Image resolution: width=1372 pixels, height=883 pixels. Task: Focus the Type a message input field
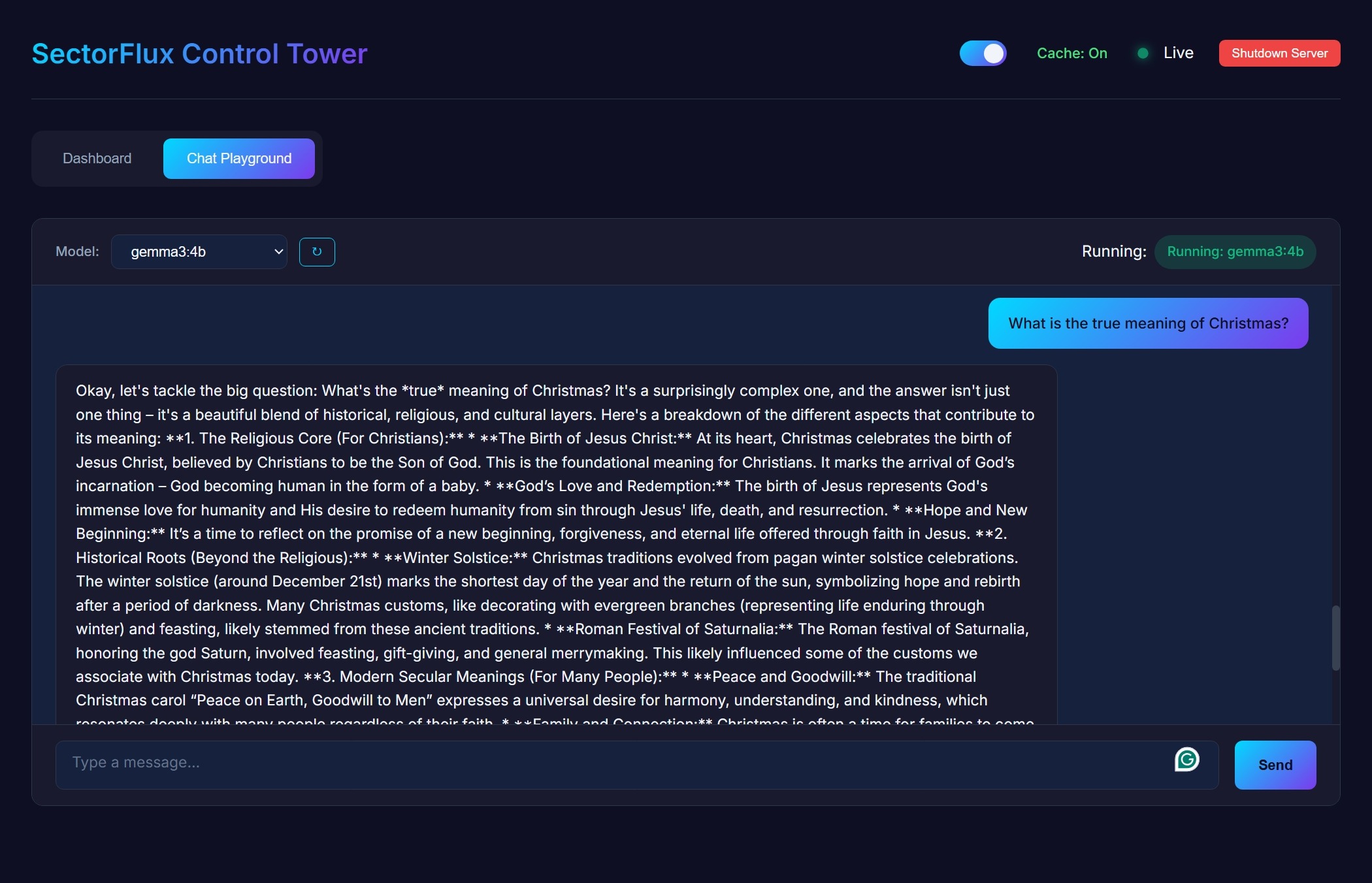click(x=588, y=762)
